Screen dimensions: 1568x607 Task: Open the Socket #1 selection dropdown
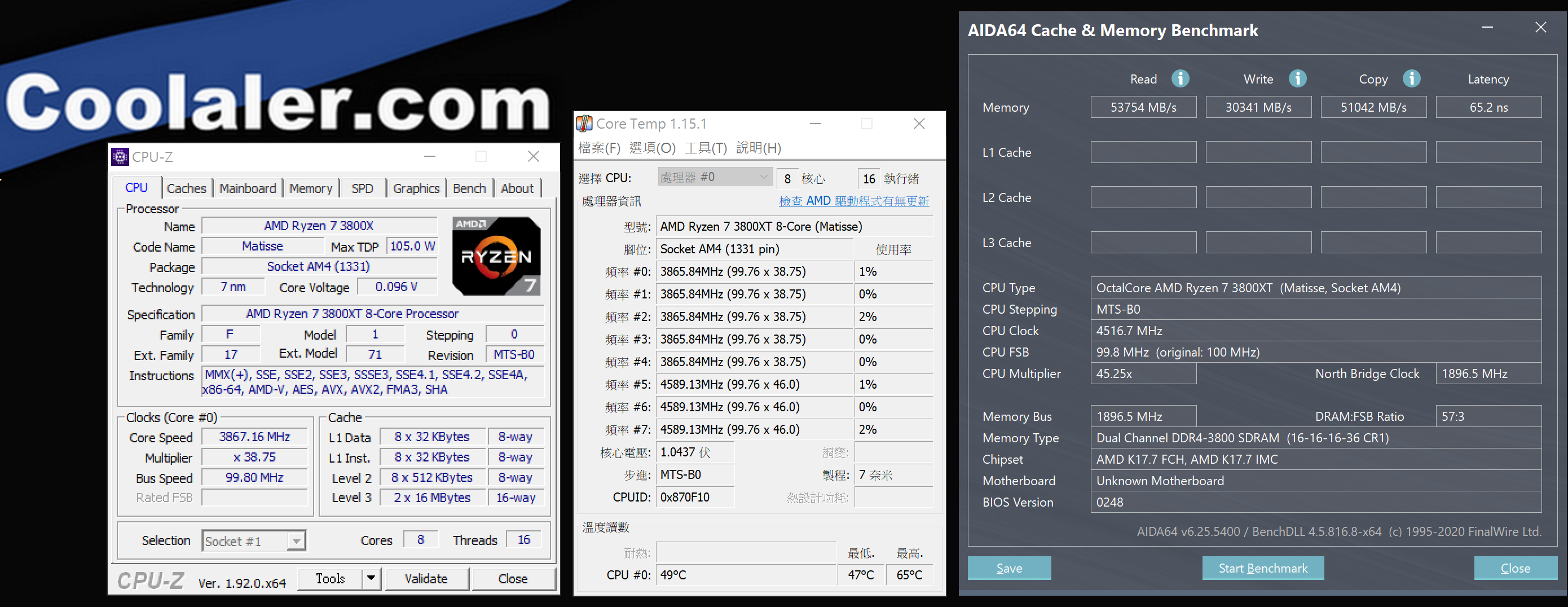pos(254,540)
